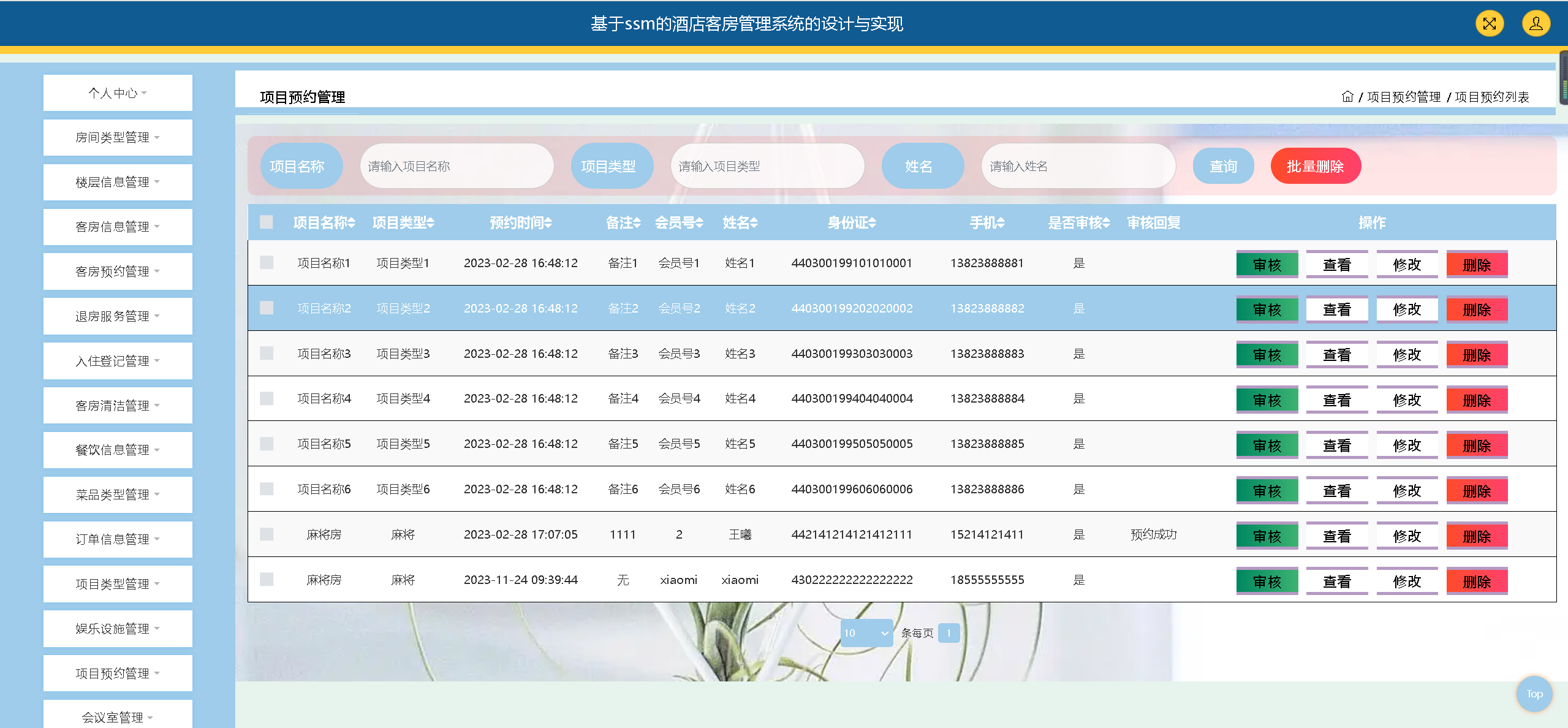The height and width of the screenshot is (728, 1568).
Task: Sort by 预约时间 column arrows
Action: point(548,223)
